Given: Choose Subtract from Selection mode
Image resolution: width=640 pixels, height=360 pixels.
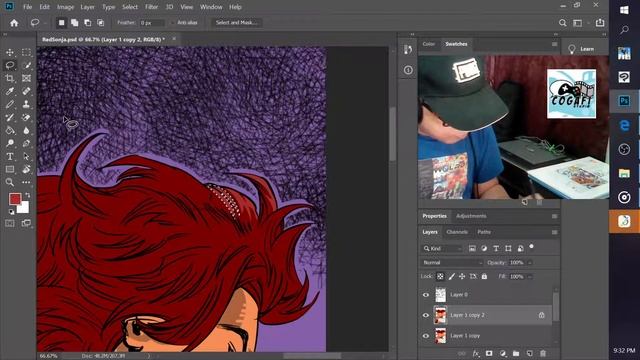Looking at the screenshot, I should tap(87, 23).
